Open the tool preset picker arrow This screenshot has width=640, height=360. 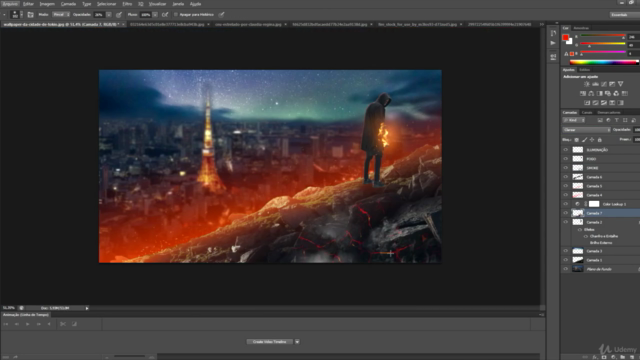click(4, 15)
